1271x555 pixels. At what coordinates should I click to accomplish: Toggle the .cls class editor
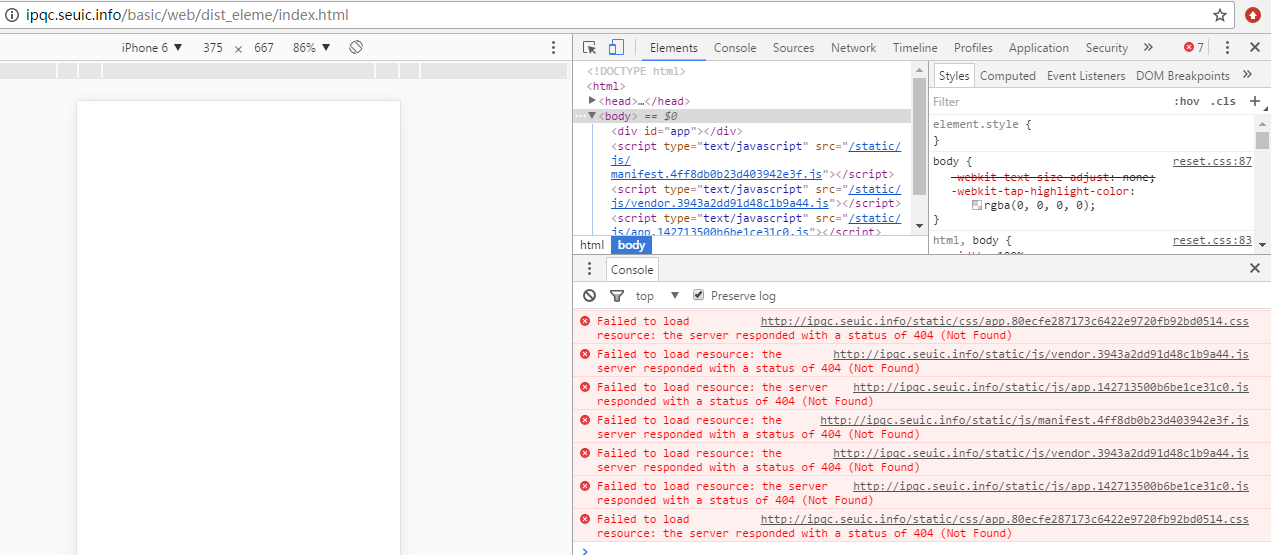(1223, 102)
